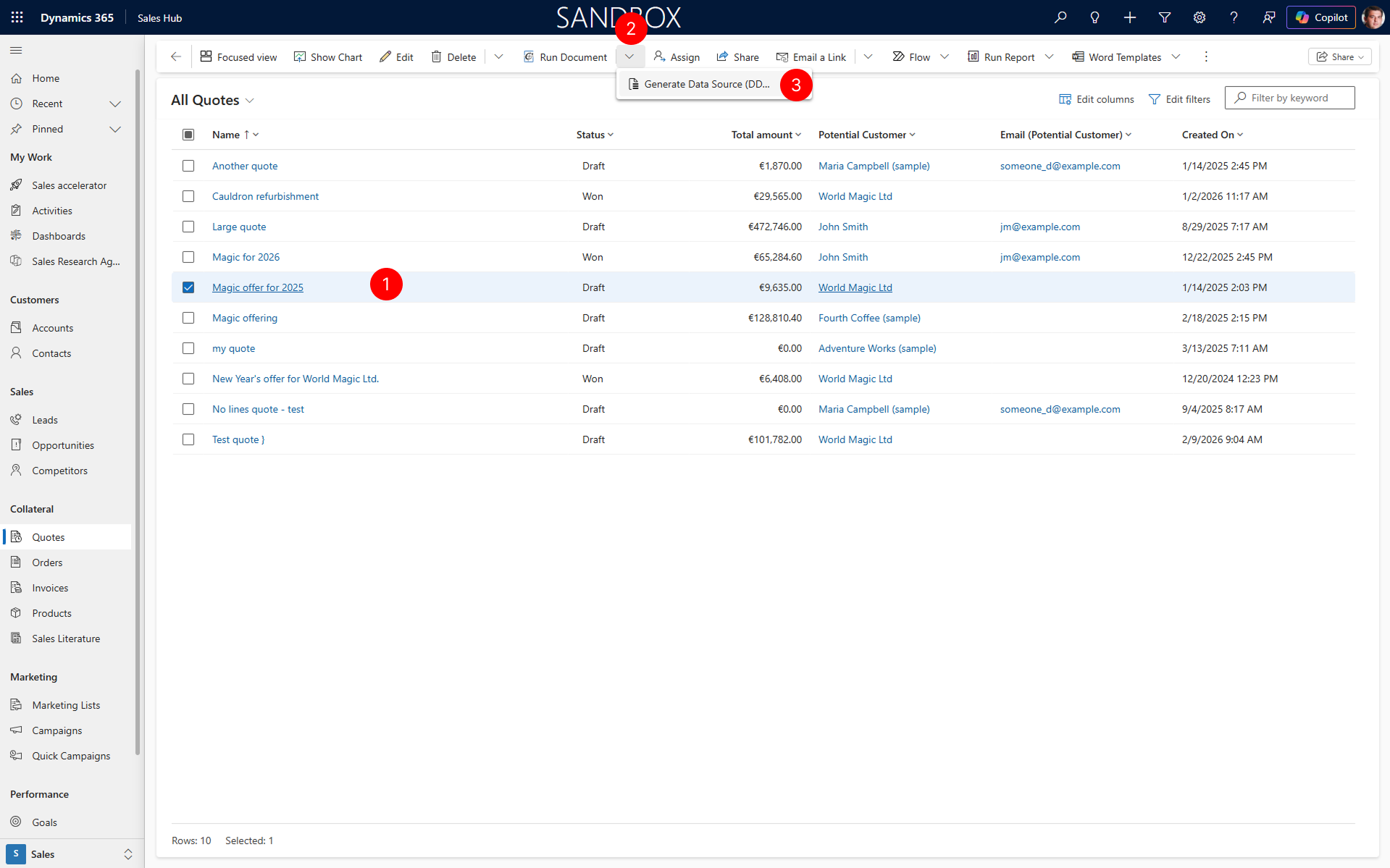Type in the Filter by keyword box
The height and width of the screenshot is (868, 1390).
1289,98
